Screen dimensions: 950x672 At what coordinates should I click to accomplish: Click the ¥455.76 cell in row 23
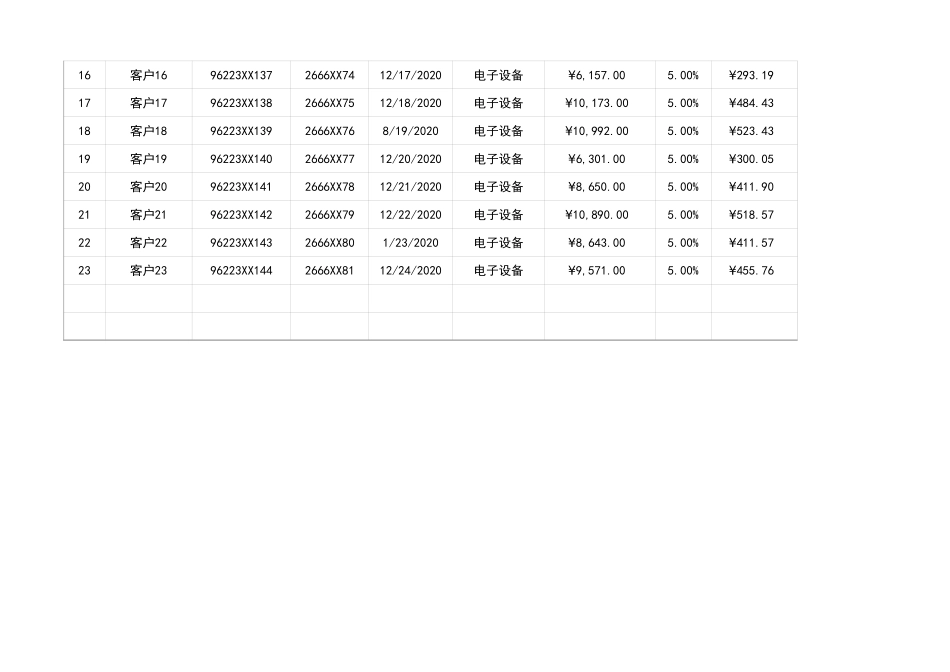pos(753,270)
